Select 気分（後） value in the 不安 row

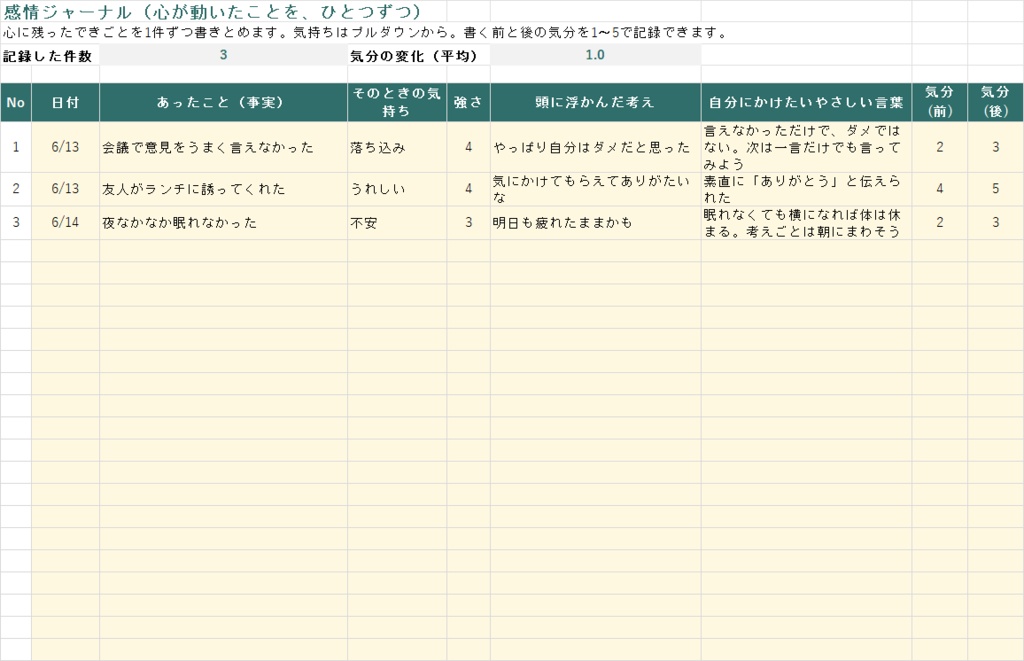[x=995, y=223]
